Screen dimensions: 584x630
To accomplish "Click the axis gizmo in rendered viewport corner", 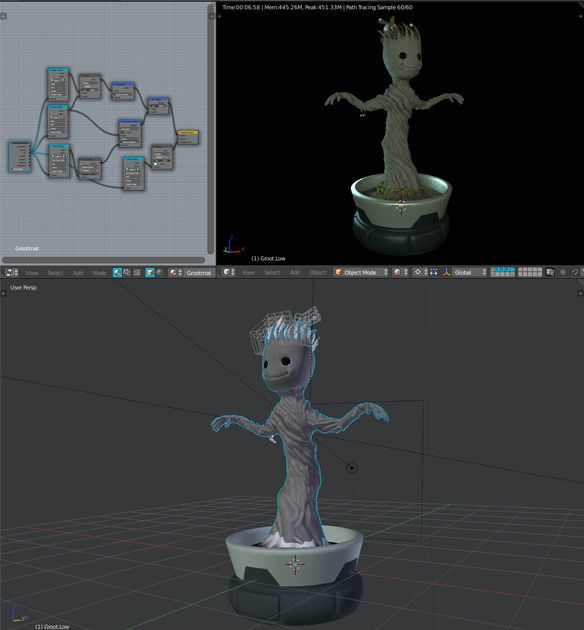I will click(233, 245).
